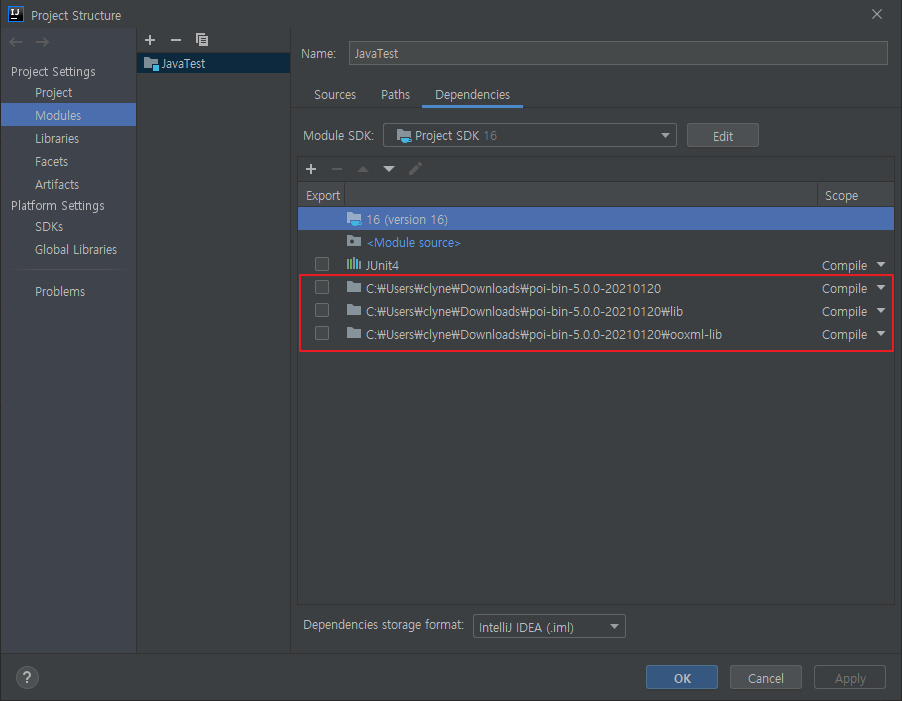
Task: Click folder icon of ooxml-lib dependency
Action: pos(354,333)
